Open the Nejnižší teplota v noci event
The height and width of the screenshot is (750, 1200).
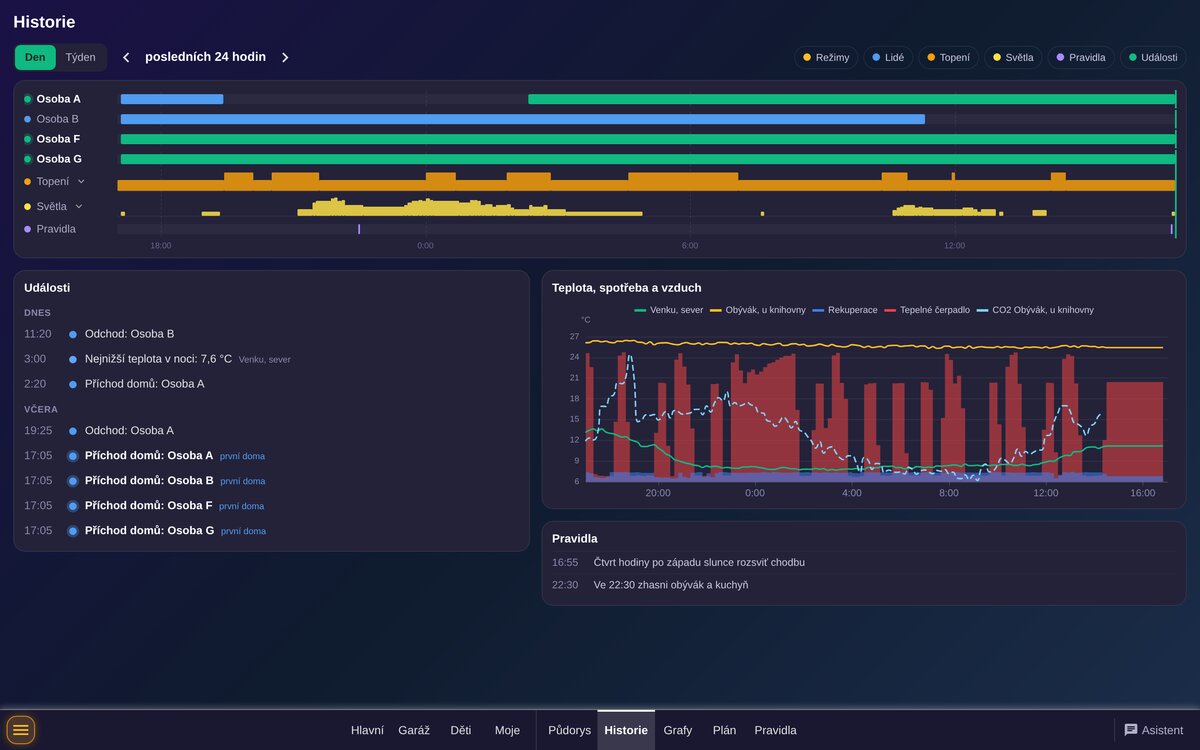tap(271, 359)
